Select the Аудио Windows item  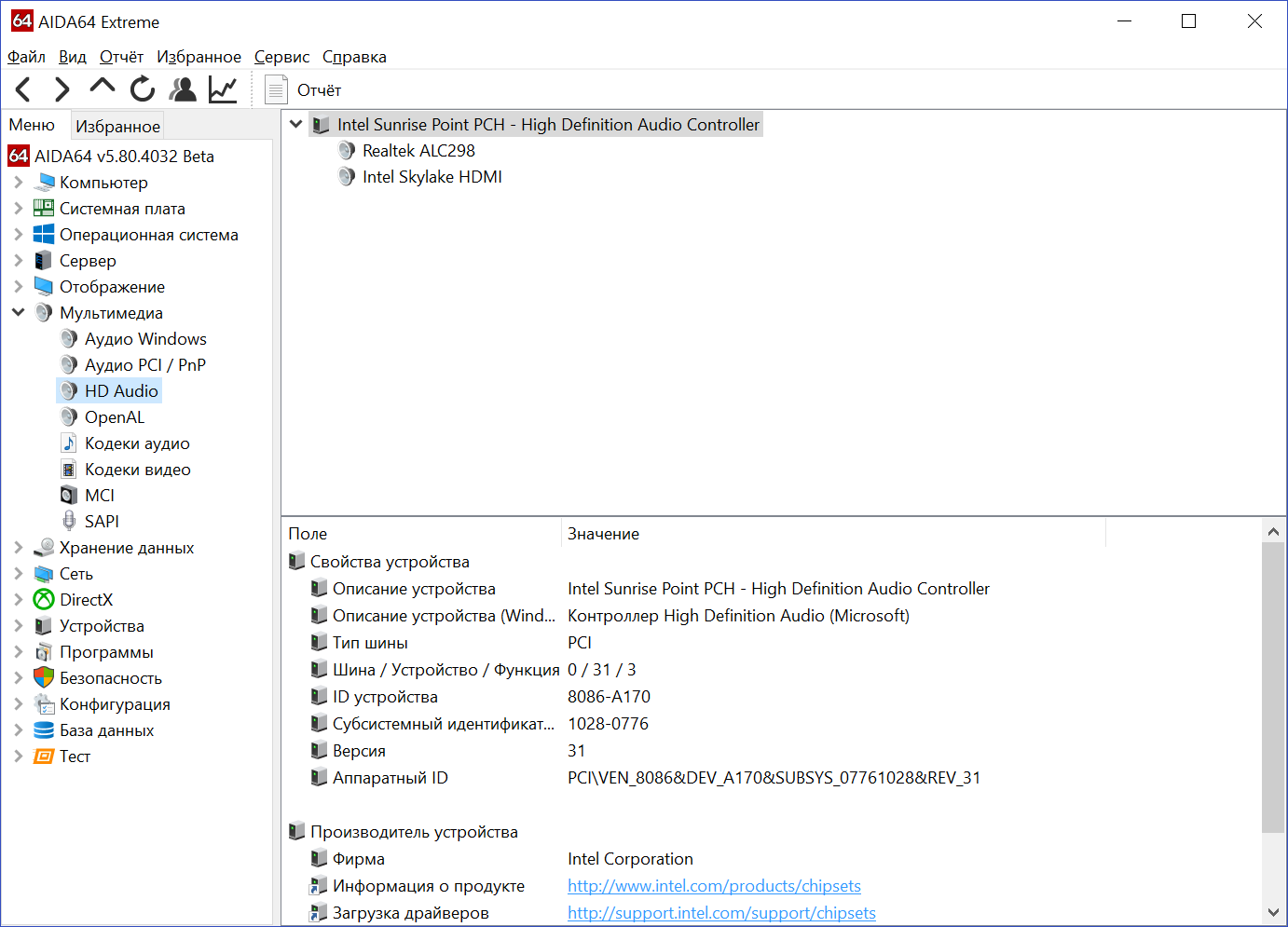point(145,339)
